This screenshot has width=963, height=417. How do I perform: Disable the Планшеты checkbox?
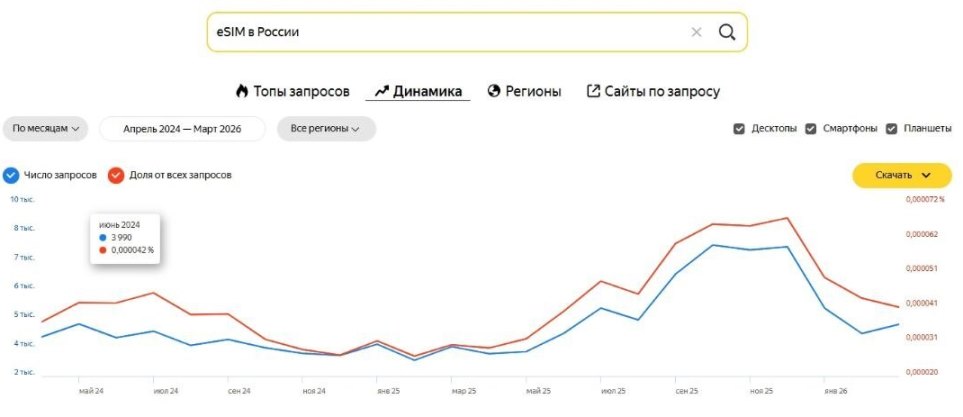[891, 129]
